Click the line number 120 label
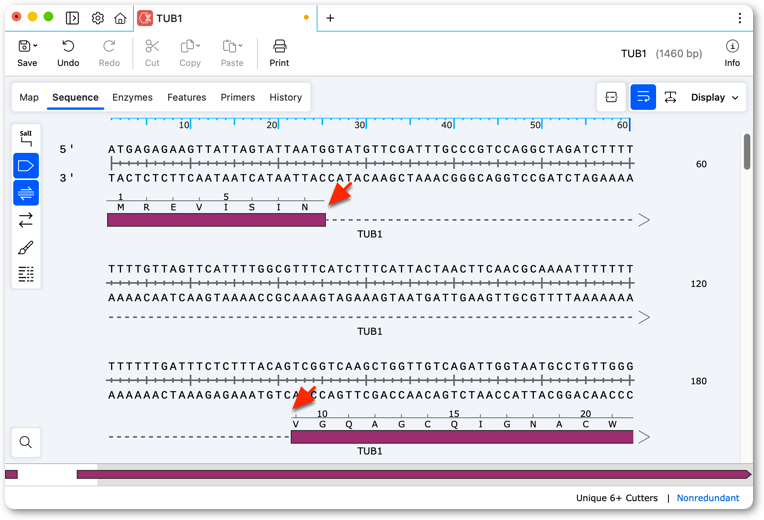 tap(699, 284)
